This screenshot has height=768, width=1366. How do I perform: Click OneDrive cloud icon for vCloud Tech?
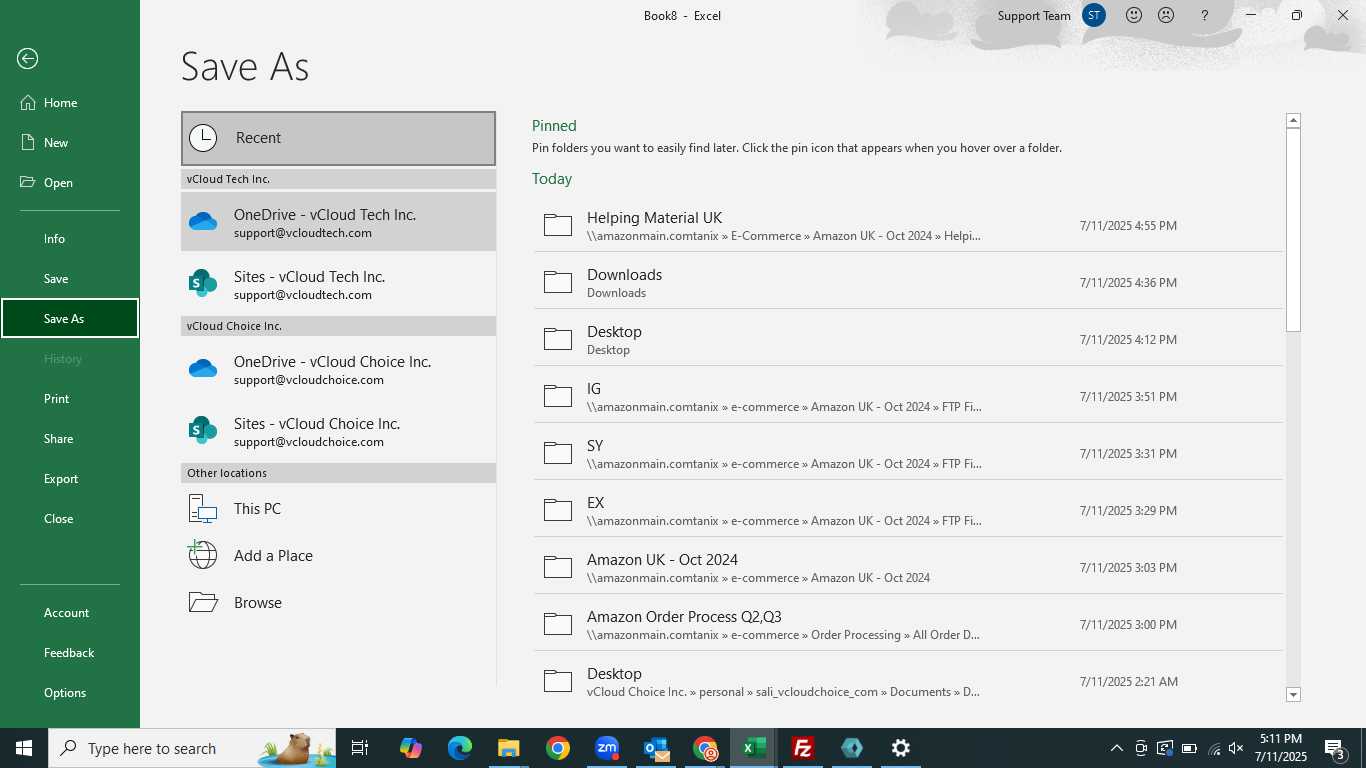[x=203, y=222]
